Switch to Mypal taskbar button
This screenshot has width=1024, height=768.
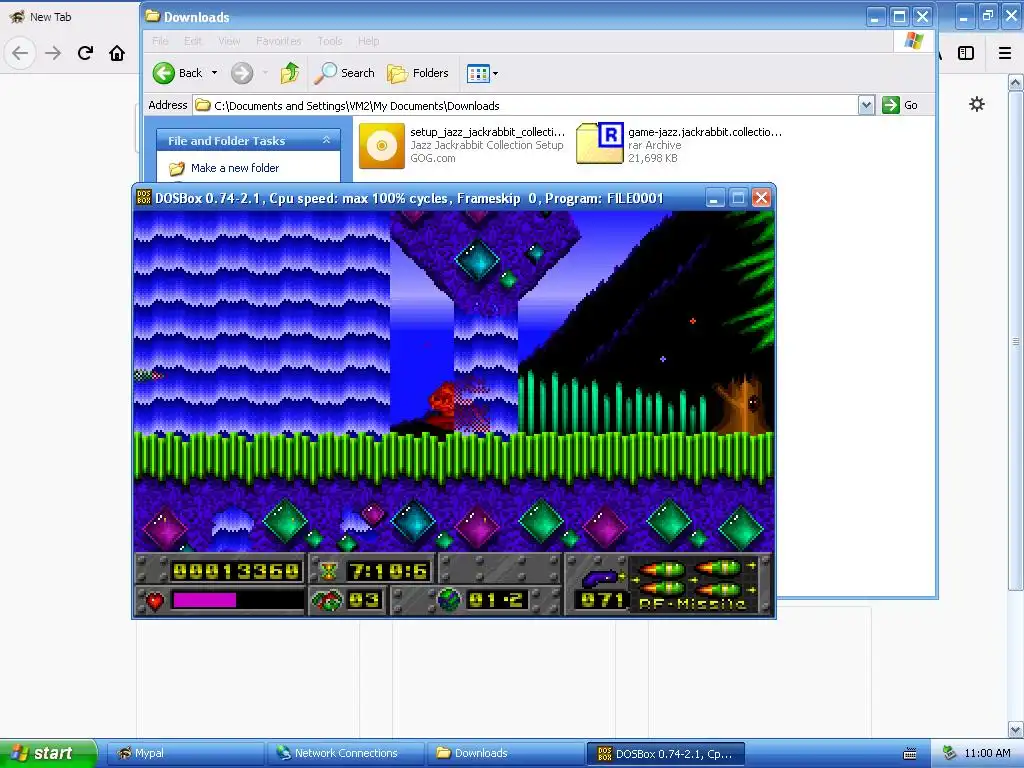(x=185, y=753)
